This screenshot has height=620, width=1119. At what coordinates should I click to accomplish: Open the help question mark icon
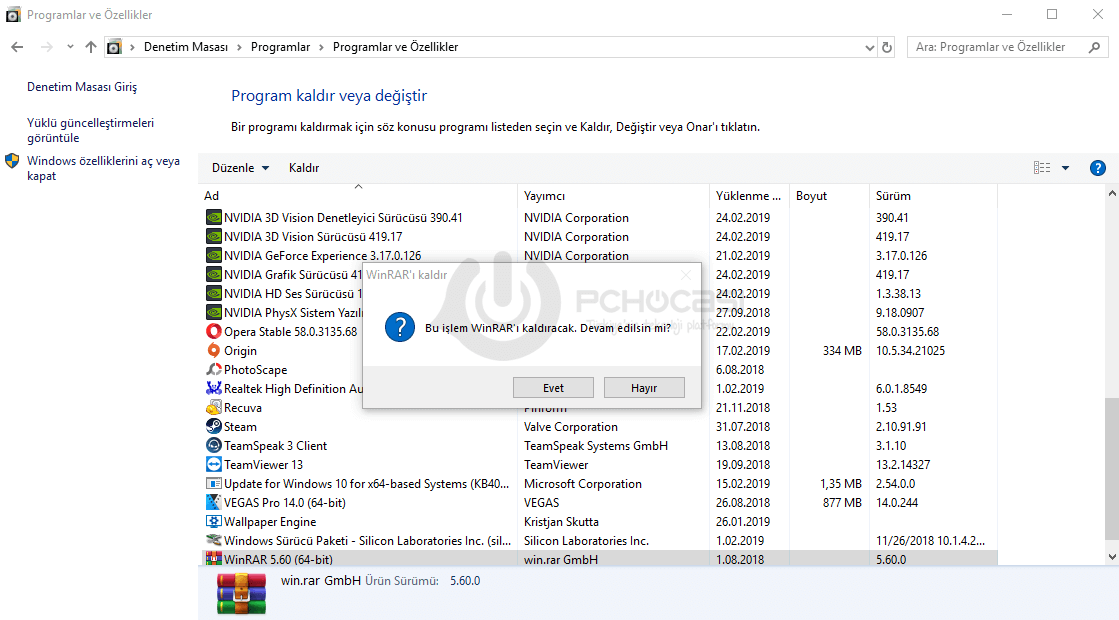coord(1098,168)
